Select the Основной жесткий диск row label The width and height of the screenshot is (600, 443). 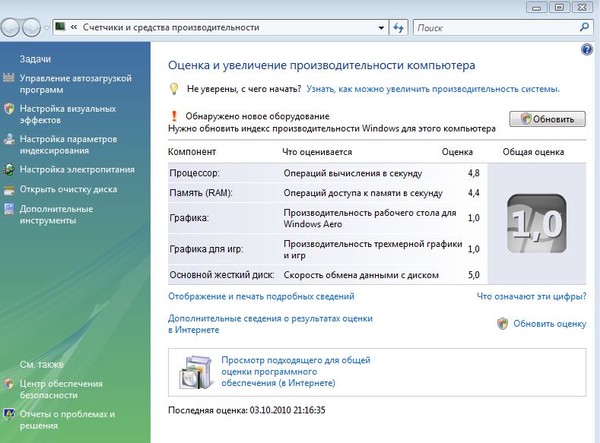pyautogui.click(x=222, y=275)
